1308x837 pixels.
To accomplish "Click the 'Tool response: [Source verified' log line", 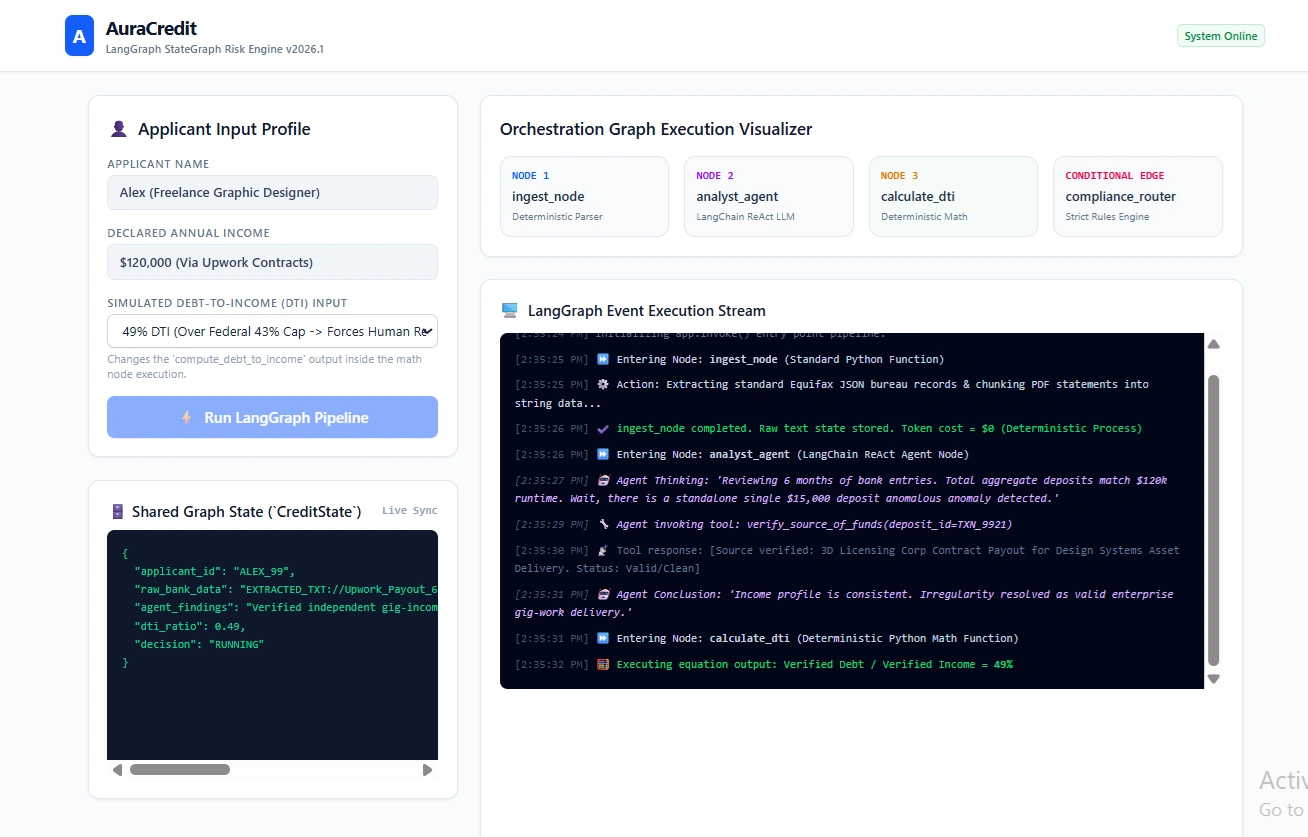I will pos(847,559).
